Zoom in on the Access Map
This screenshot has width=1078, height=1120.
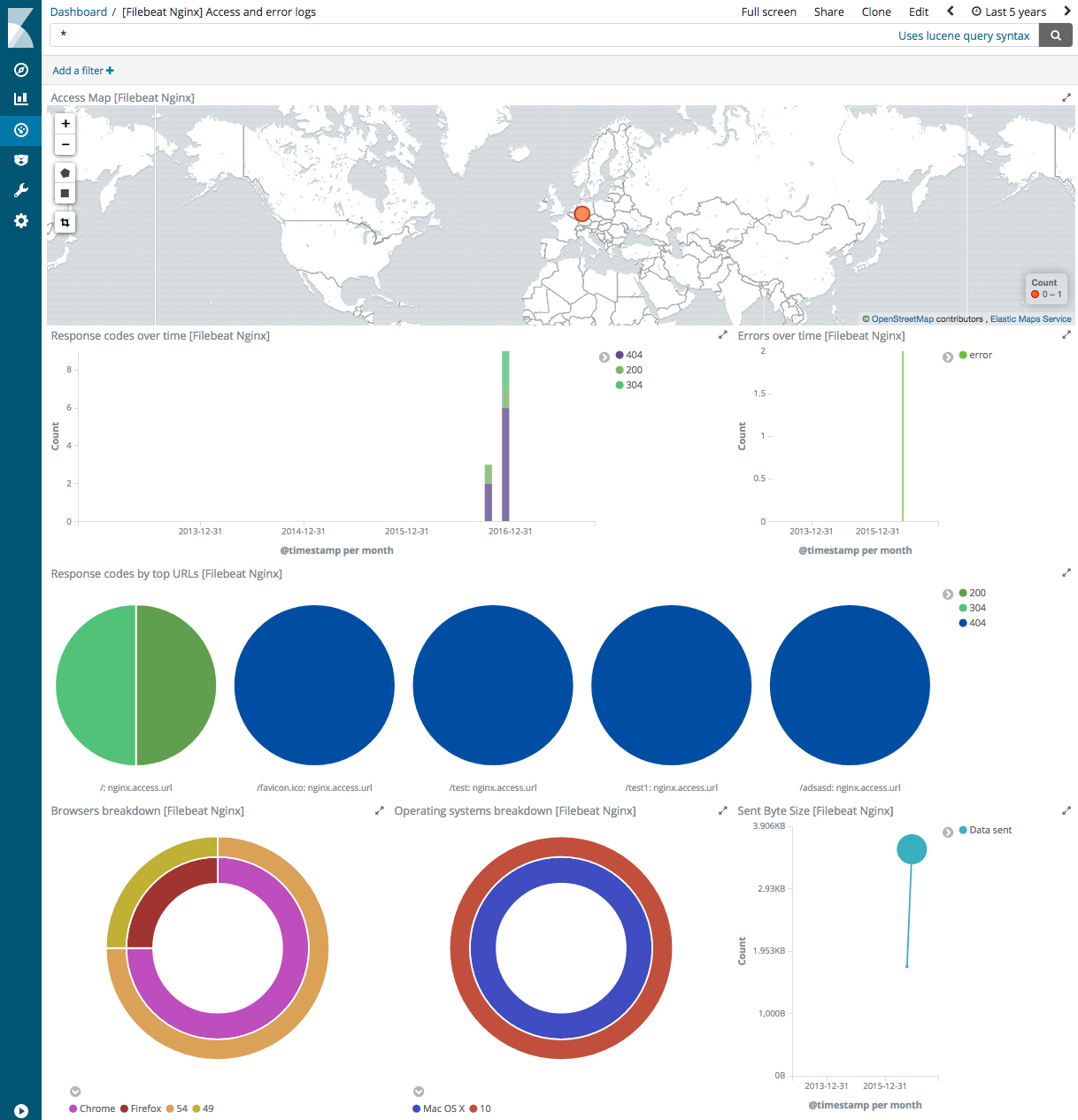click(65, 123)
